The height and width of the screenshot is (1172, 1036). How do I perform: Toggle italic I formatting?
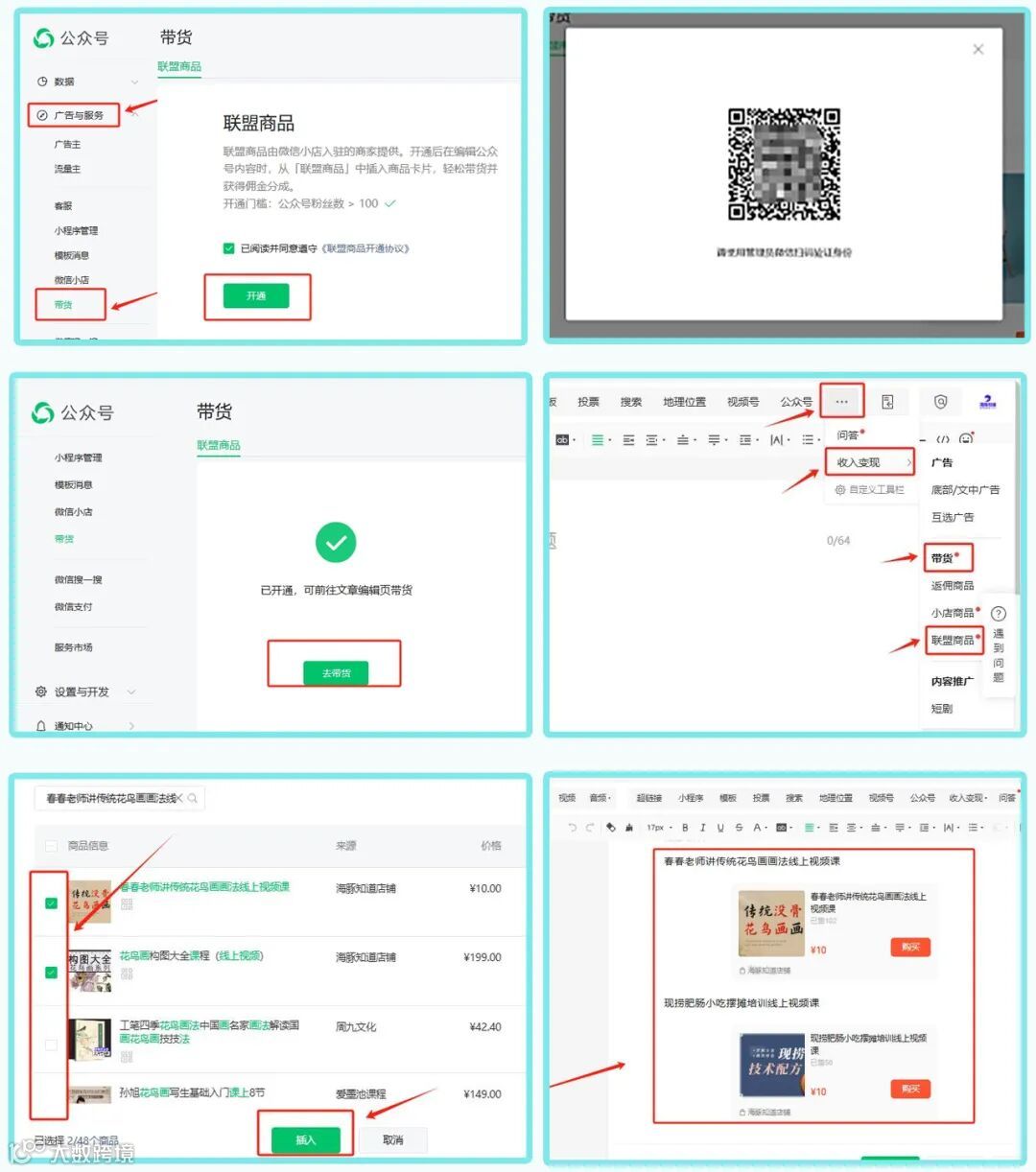point(702,827)
